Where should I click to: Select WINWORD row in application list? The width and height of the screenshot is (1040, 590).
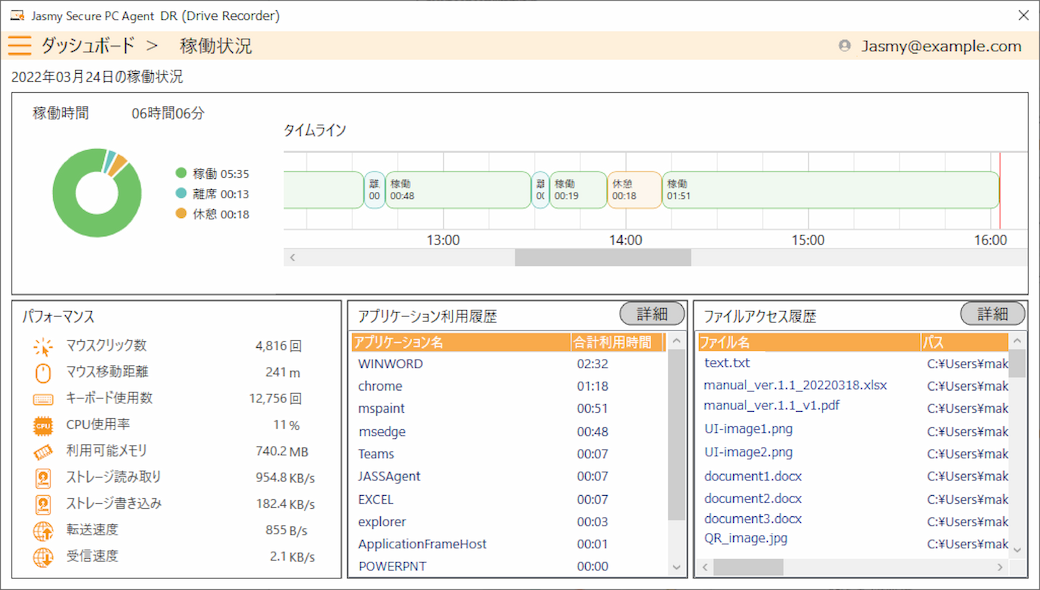click(509, 363)
